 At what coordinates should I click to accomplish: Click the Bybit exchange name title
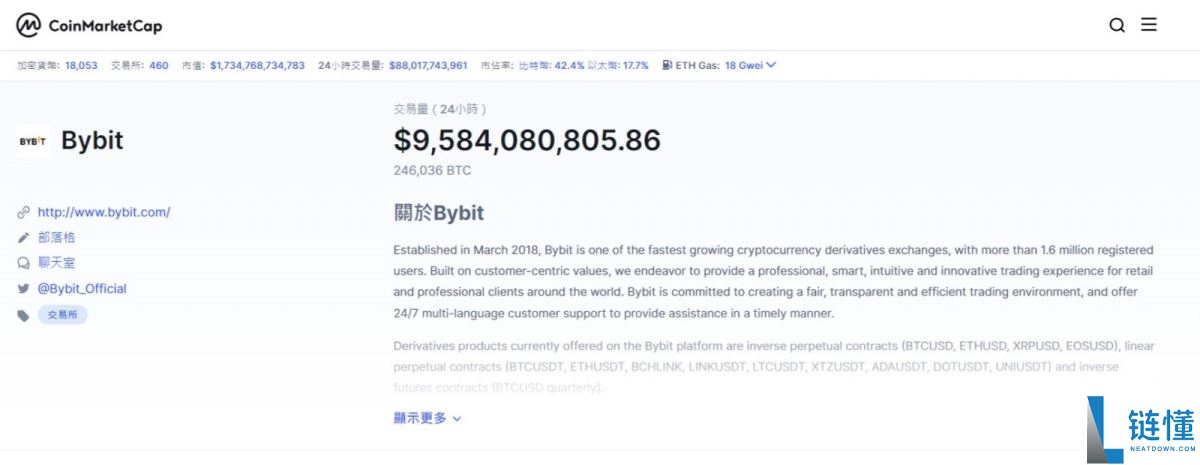coord(92,141)
